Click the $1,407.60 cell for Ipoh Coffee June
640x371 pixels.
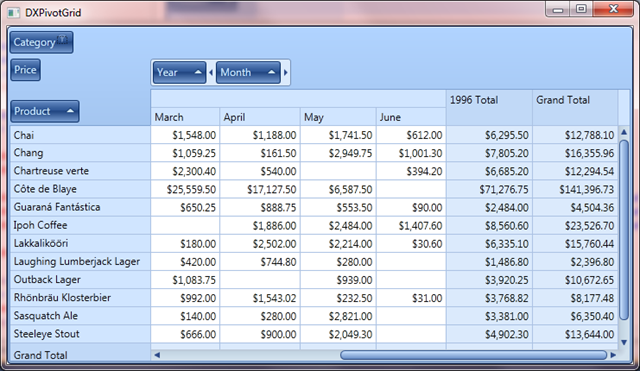(411, 225)
